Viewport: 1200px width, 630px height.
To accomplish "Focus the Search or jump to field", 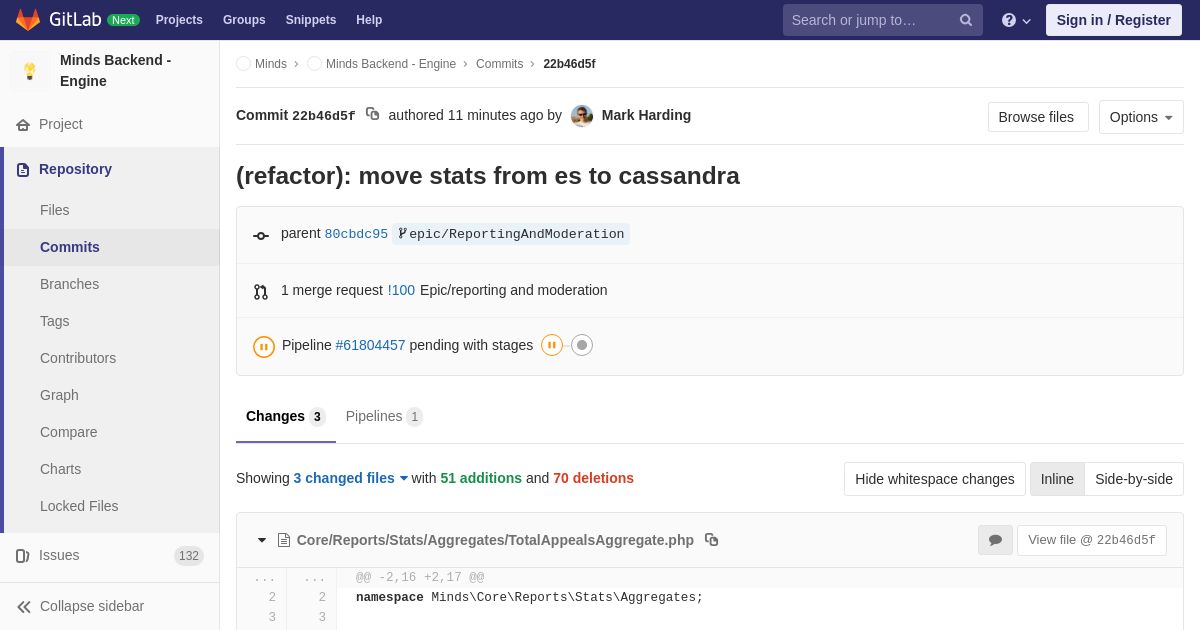I will pyautogui.click(x=868, y=20).
